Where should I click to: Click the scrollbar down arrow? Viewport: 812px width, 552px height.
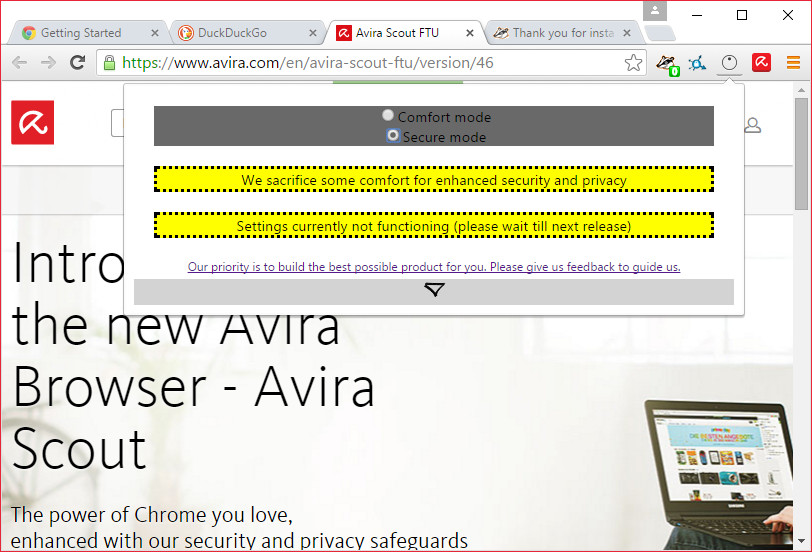click(x=801, y=541)
